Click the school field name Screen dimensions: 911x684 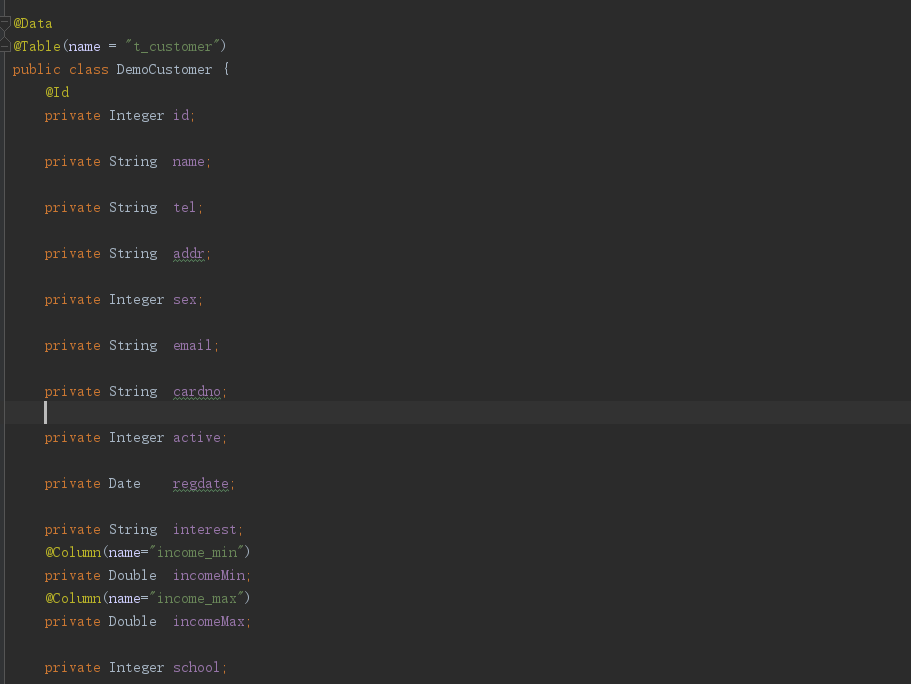tap(196, 668)
